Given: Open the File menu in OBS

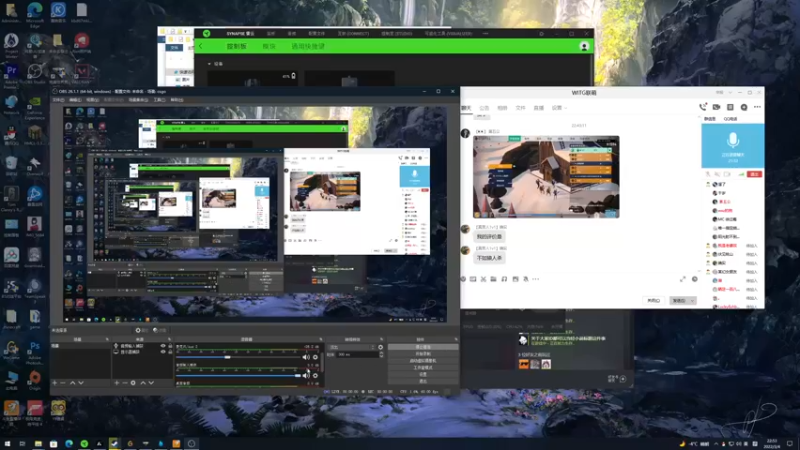Looking at the screenshot, I should (59, 100).
